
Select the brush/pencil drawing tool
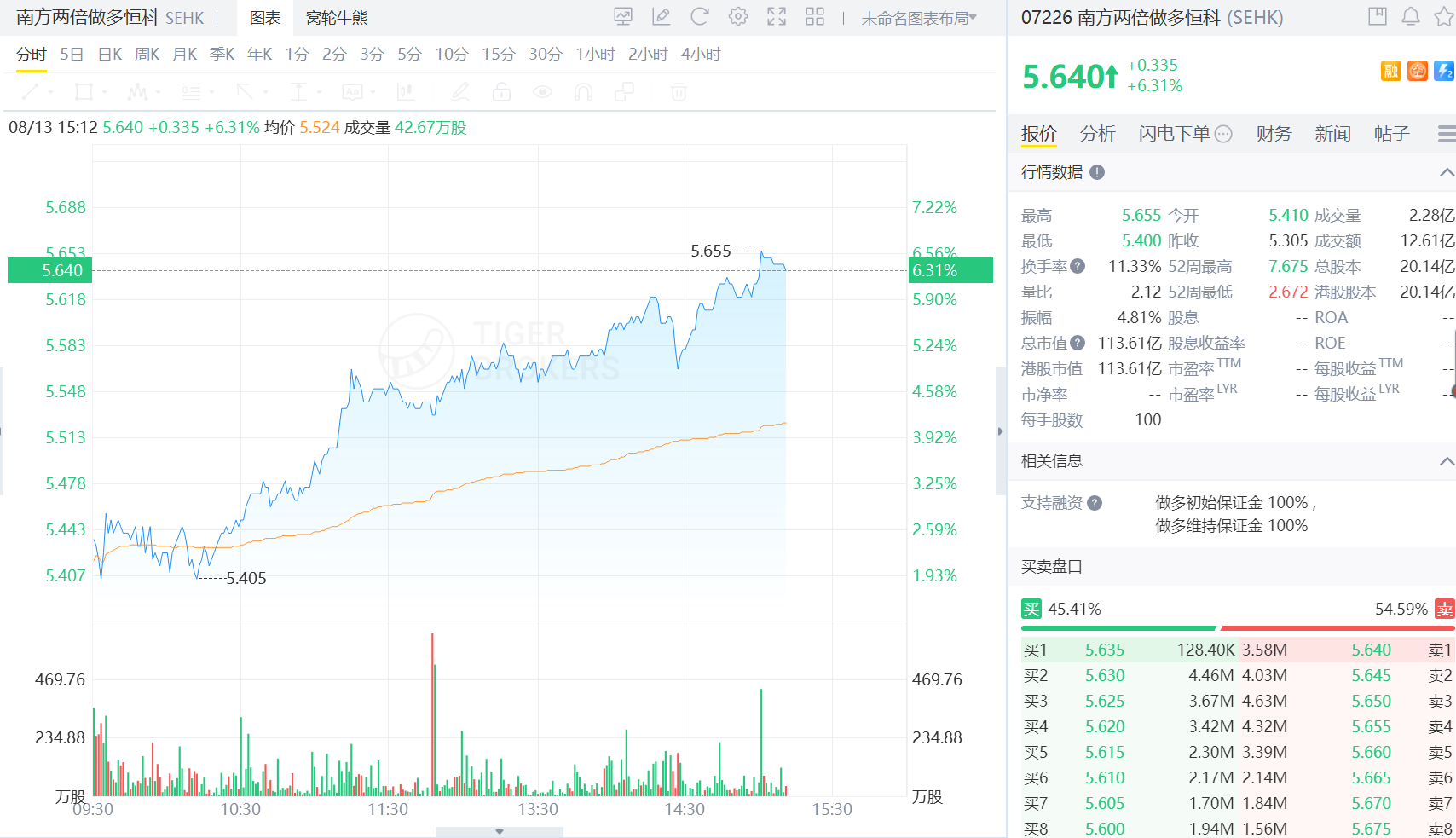click(x=460, y=91)
